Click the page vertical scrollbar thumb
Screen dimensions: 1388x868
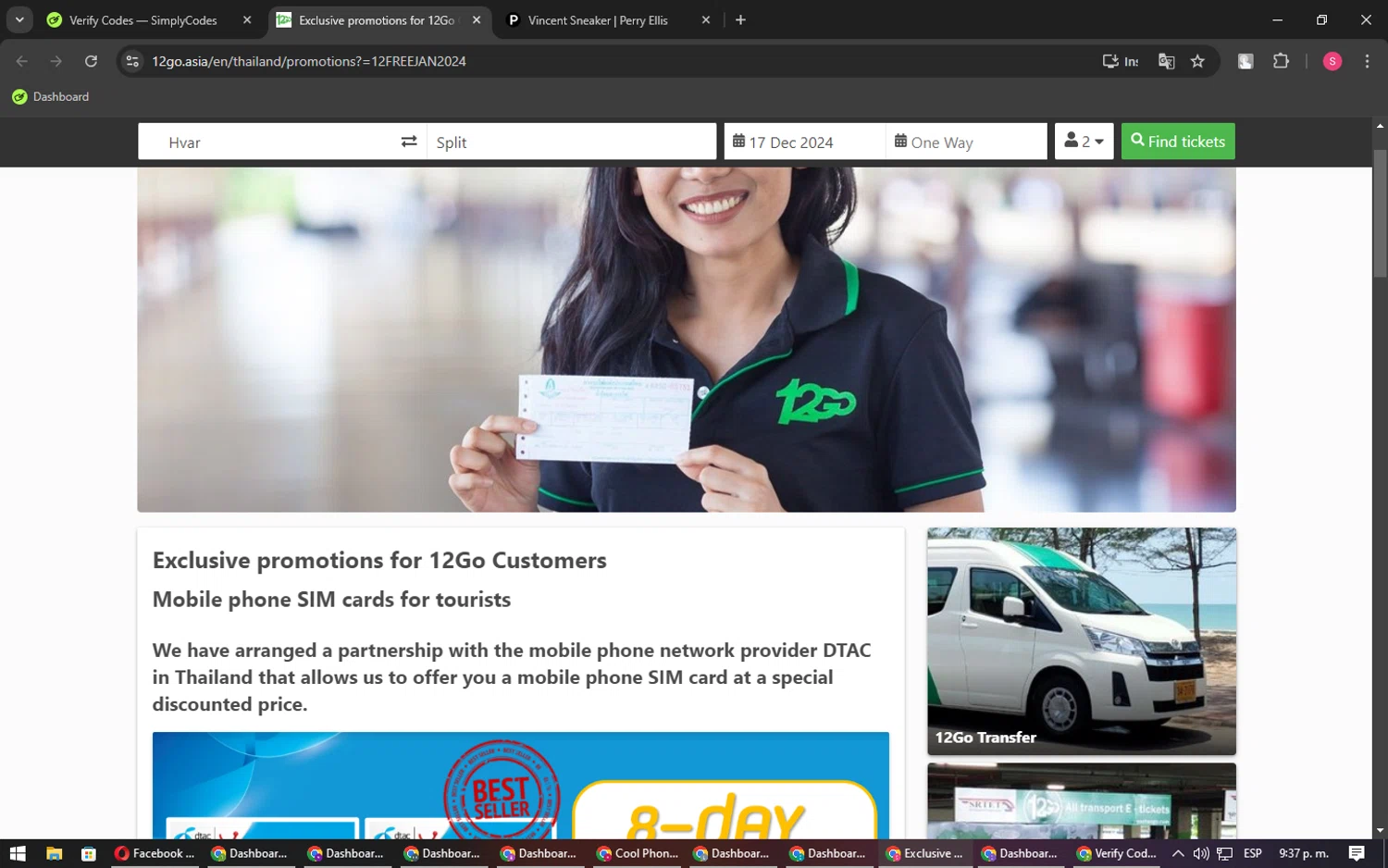pyautogui.click(x=1380, y=213)
